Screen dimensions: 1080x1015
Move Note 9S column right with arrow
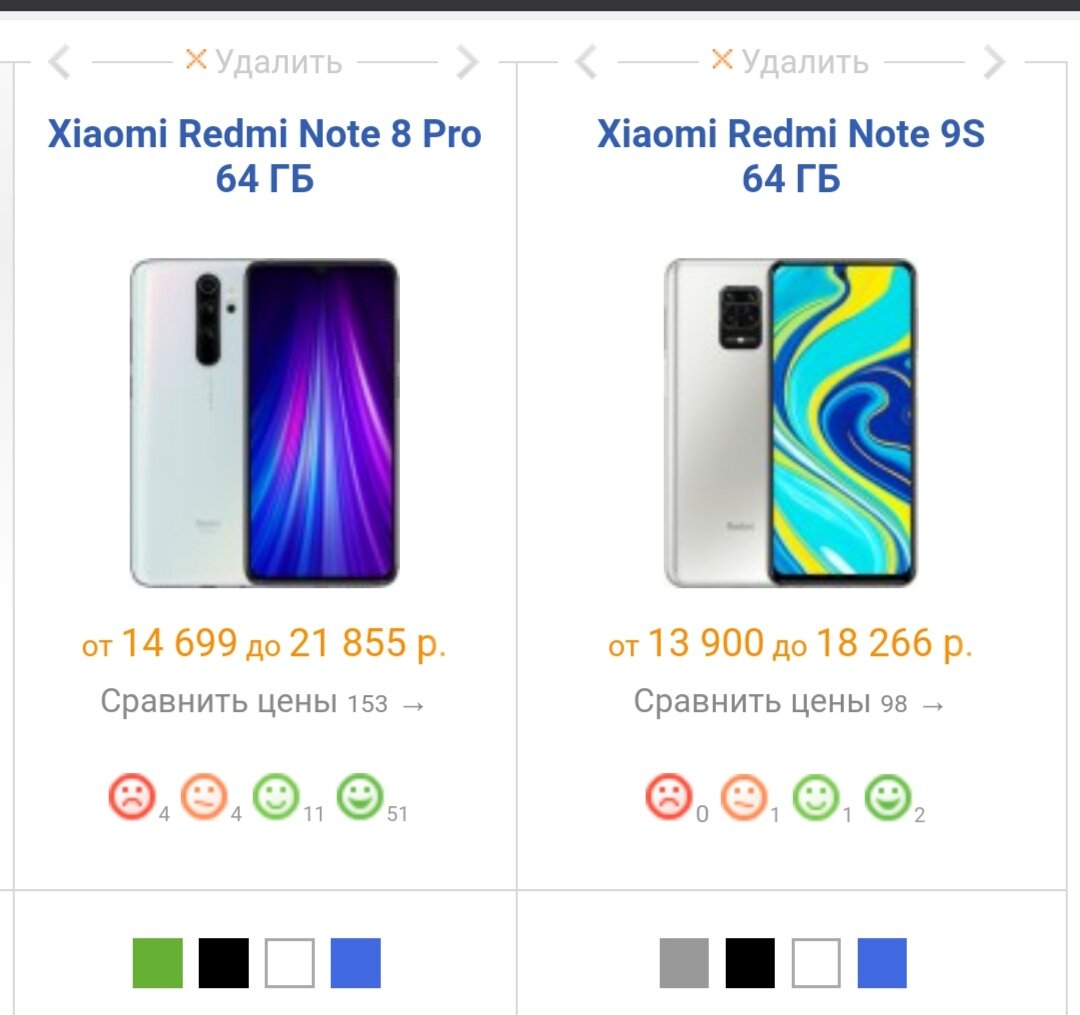coord(994,62)
